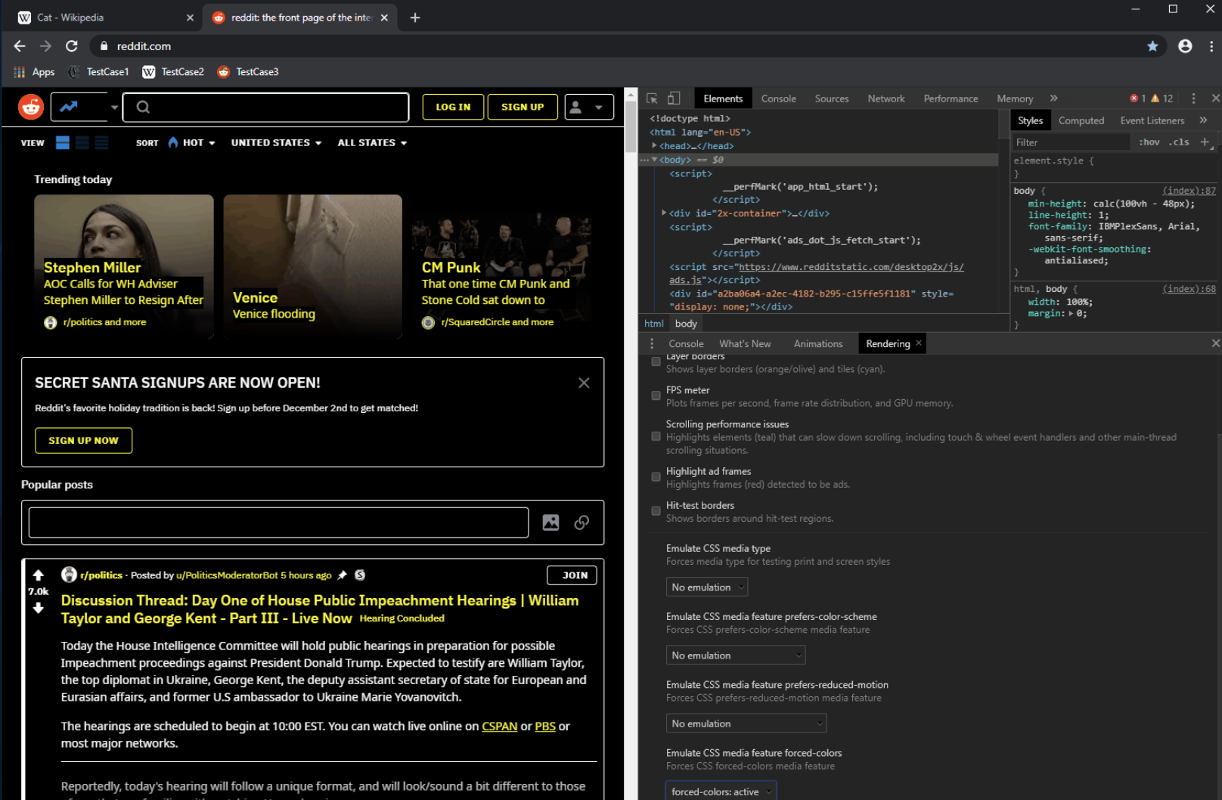Screen dimensions: 1222x800
Task: Upvote the impeachment hearings post
Action: point(38,575)
